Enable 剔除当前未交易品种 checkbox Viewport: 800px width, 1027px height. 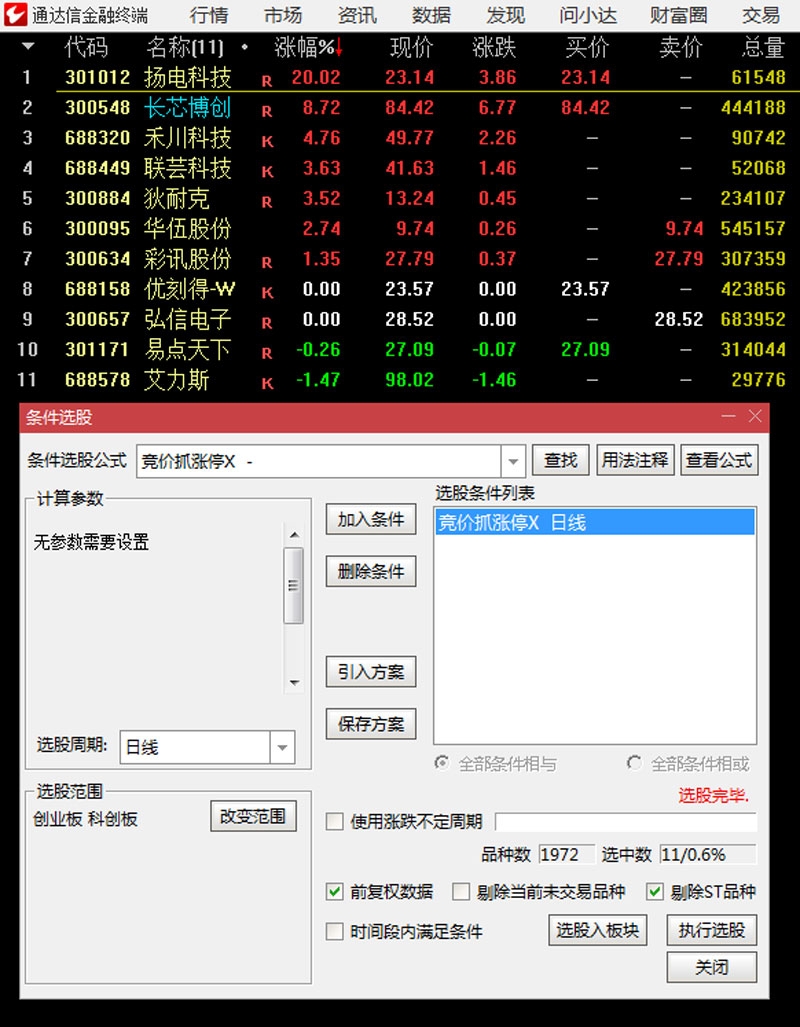[461, 891]
